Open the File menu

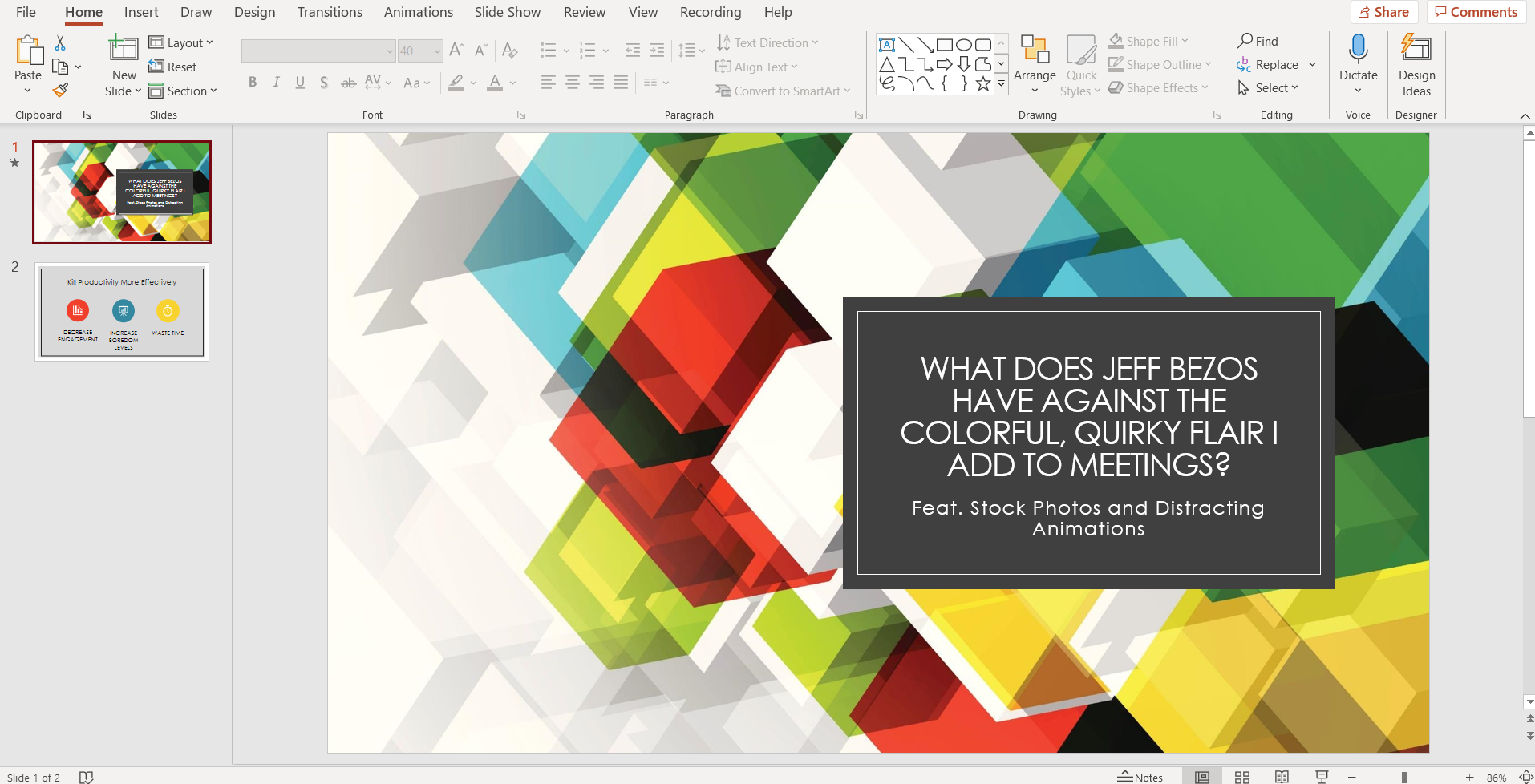point(26,12)
